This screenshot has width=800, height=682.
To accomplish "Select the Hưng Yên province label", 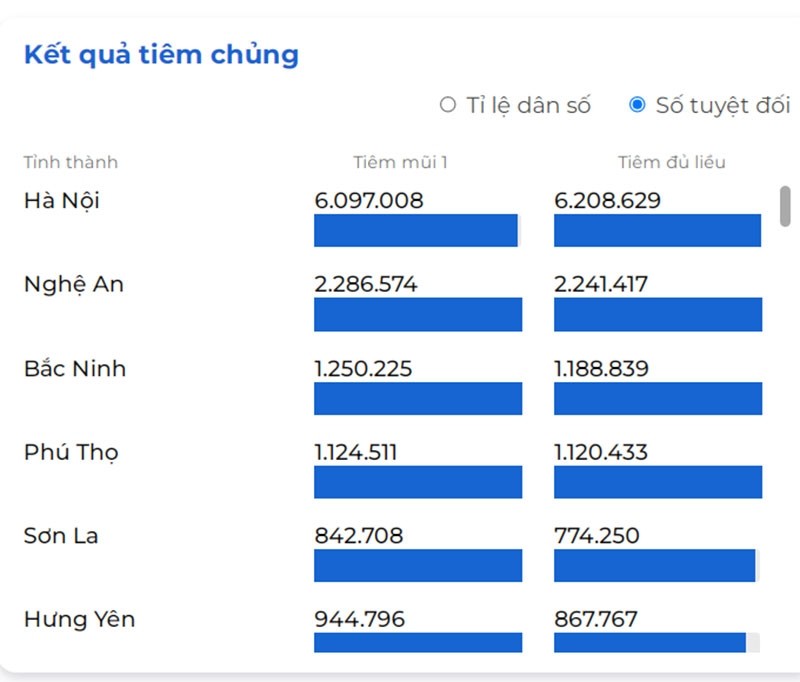I will 80,619.
